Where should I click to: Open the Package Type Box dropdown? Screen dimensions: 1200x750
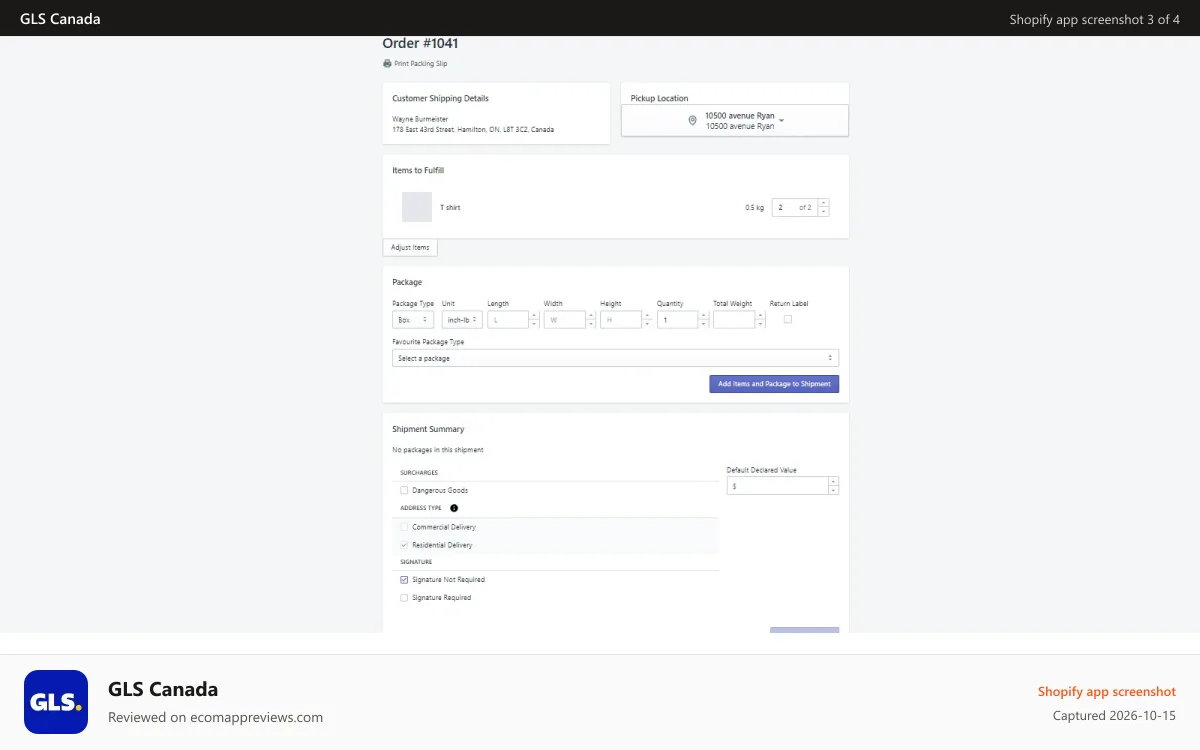tap(413, 320)
